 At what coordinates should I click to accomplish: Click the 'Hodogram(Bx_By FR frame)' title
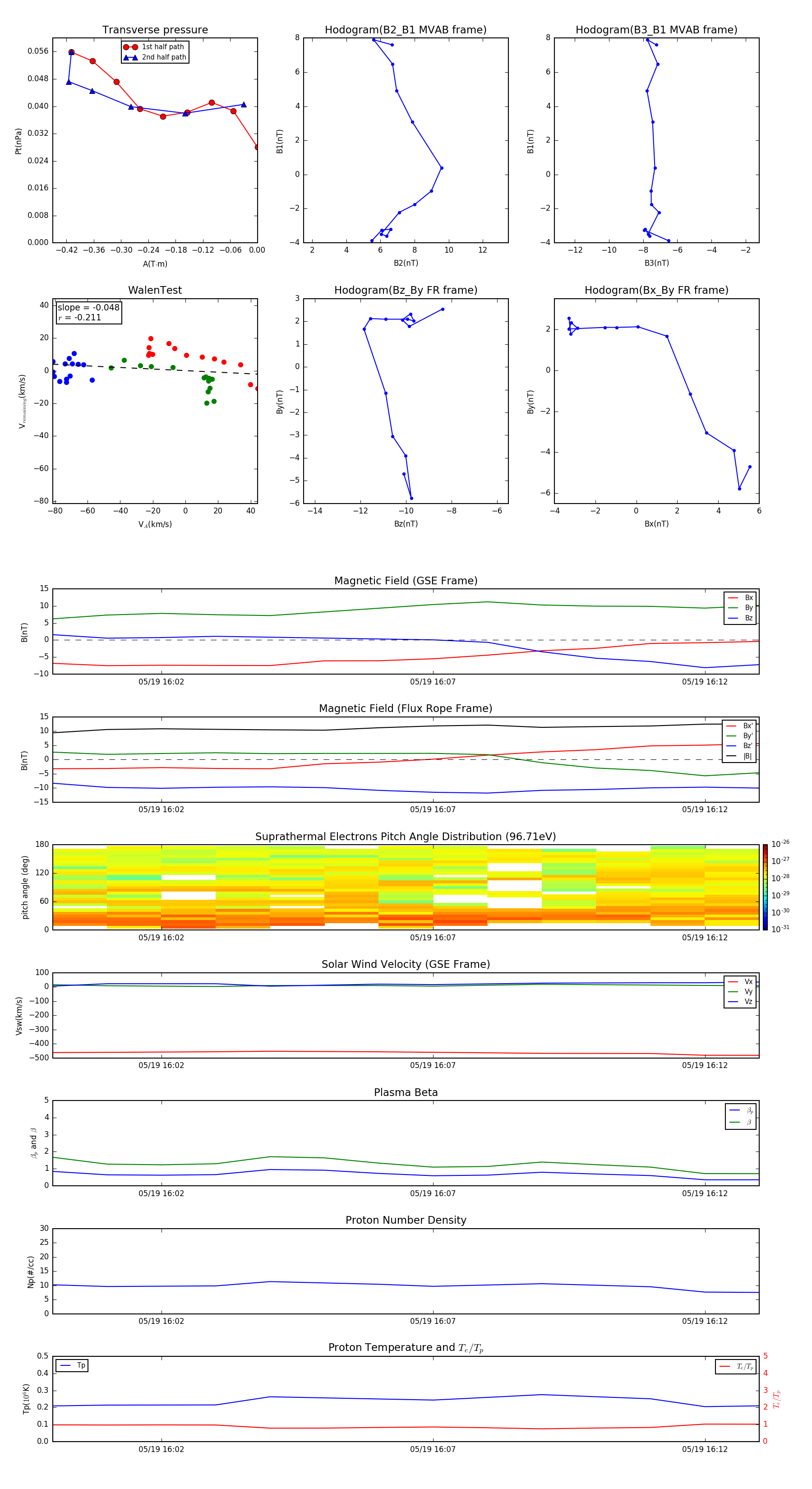pos(656,290)
